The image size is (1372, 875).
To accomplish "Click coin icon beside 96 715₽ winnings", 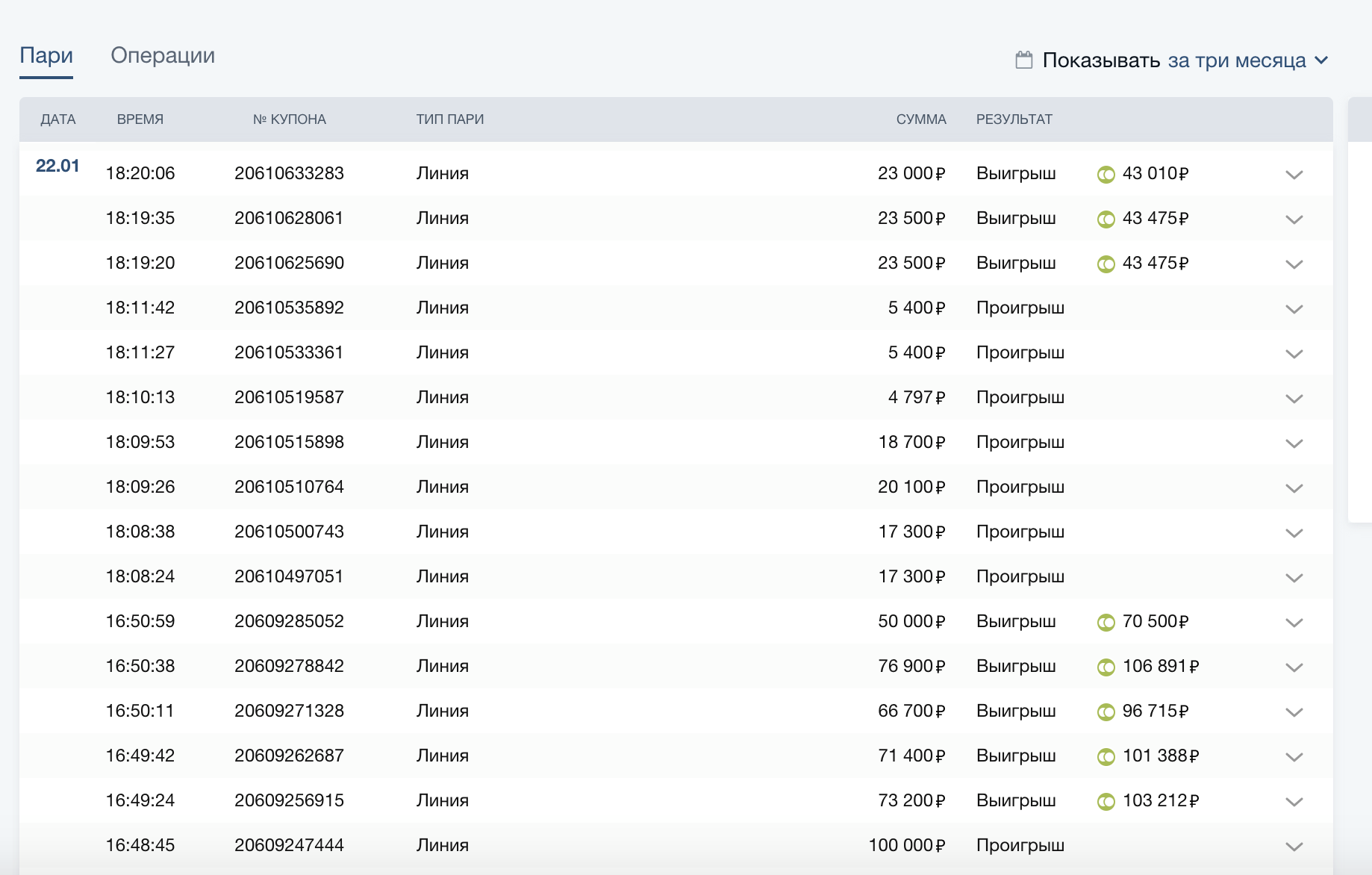I will [1106, 712].
